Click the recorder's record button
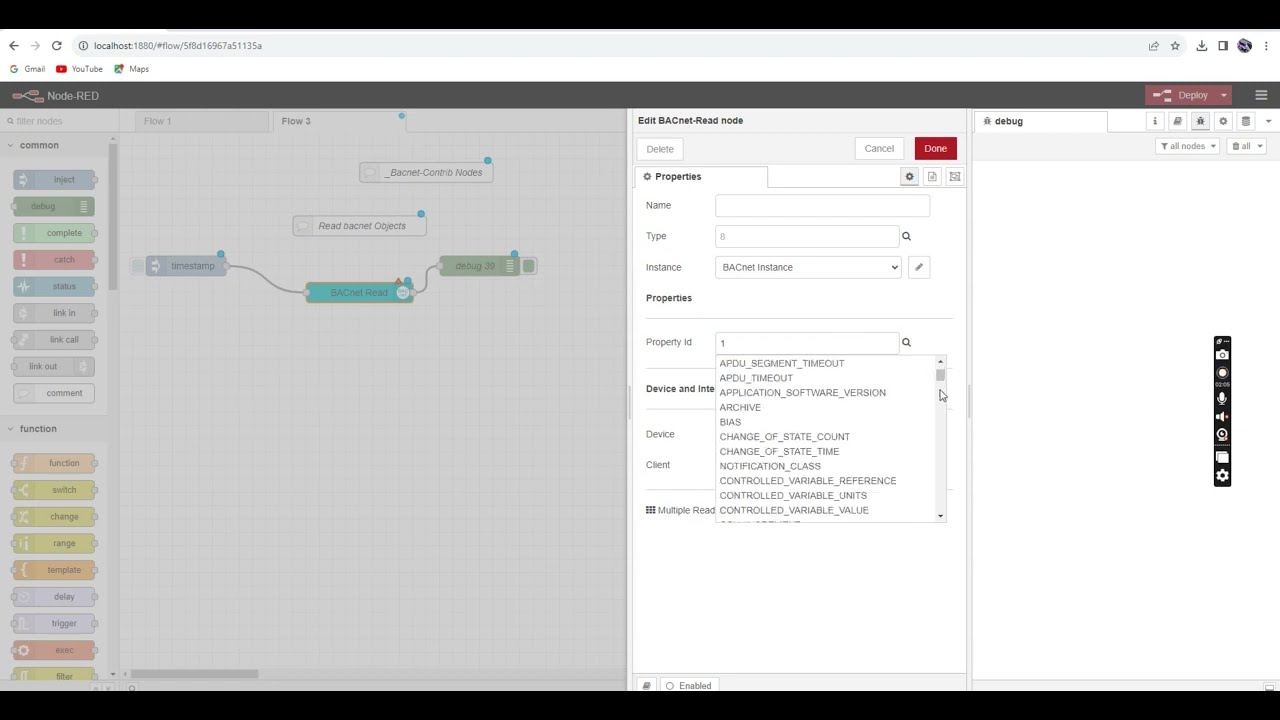Viewport: 1280px width, 720px height. pos(1222,373)
